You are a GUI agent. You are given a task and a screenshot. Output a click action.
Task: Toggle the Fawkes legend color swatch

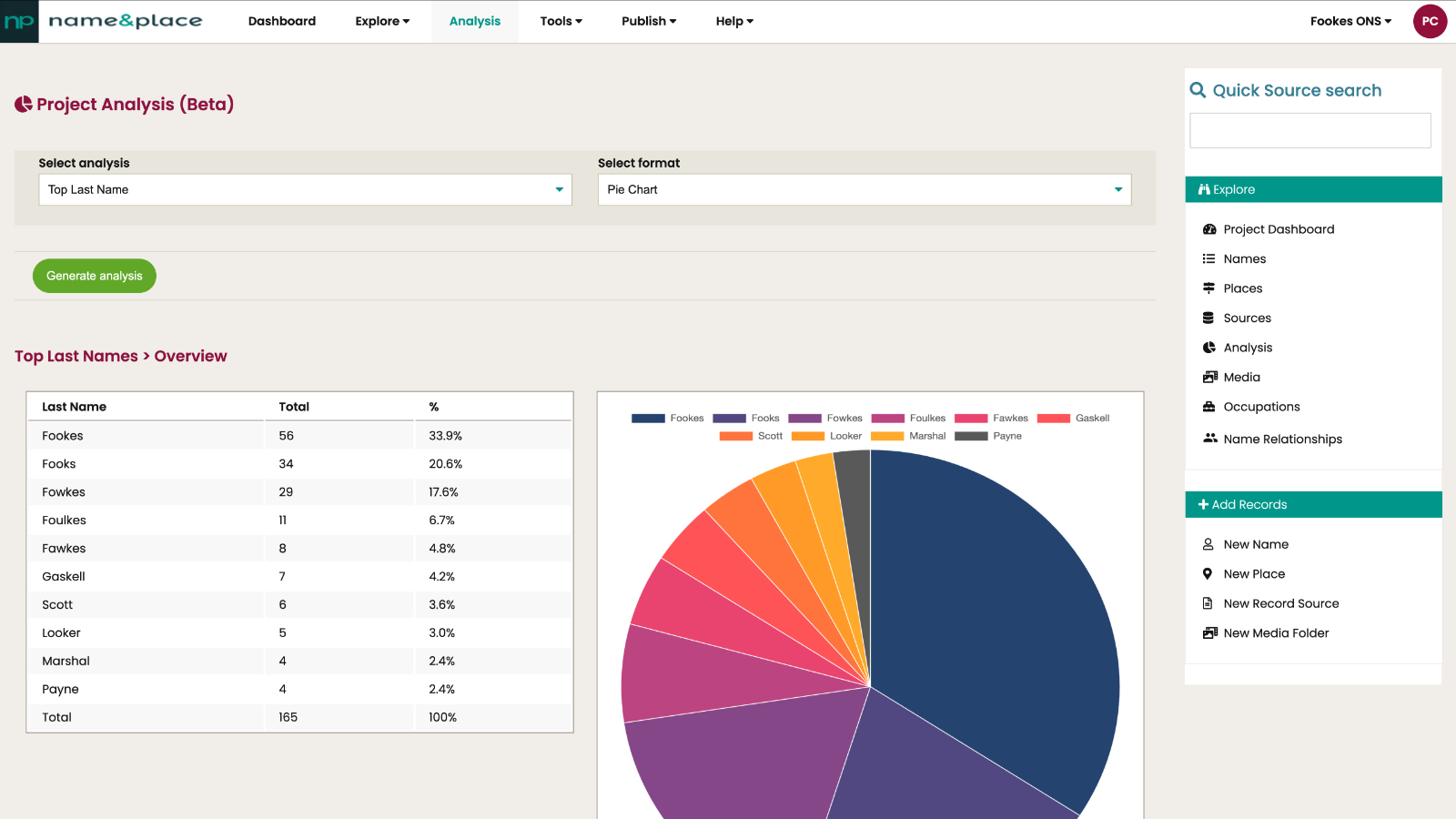(971, 419)
